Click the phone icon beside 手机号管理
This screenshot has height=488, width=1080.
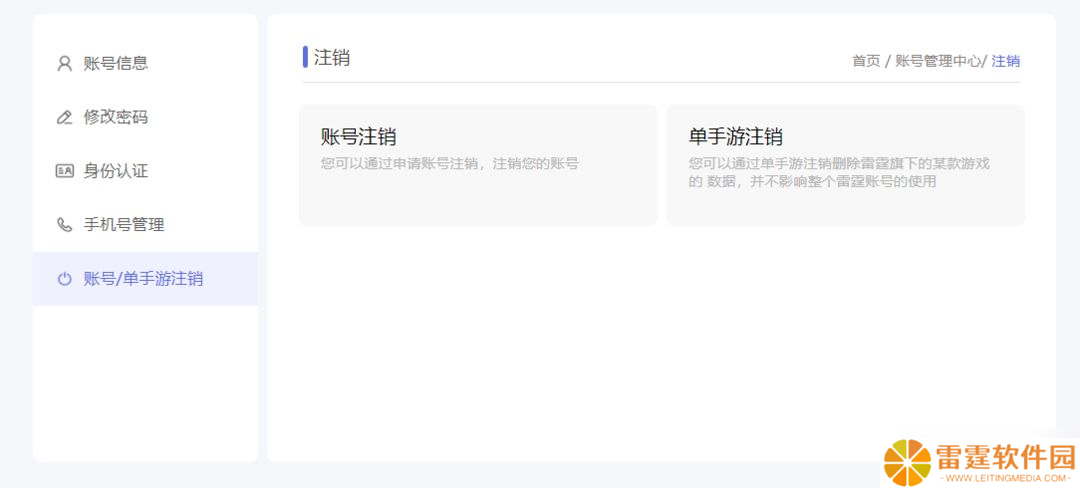point(64,224)
